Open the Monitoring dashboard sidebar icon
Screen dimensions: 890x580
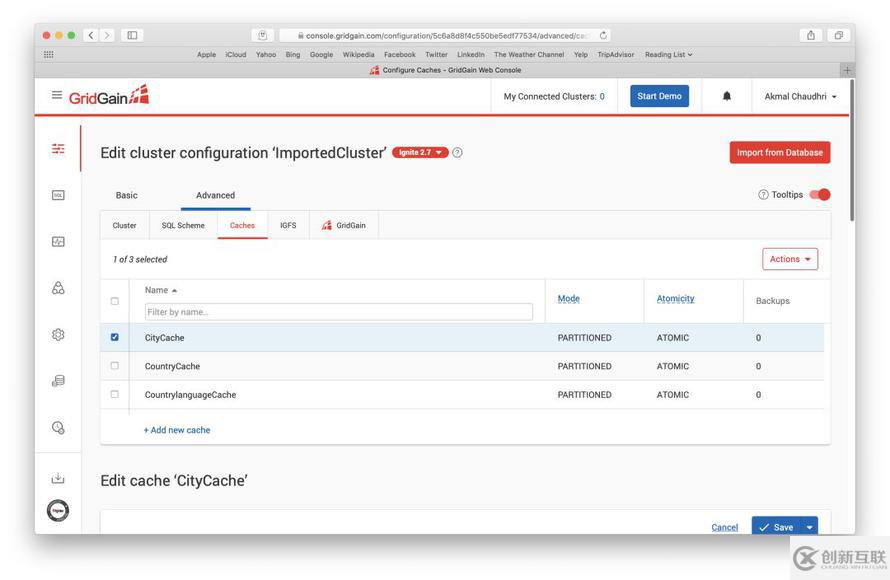pos(58,242)
